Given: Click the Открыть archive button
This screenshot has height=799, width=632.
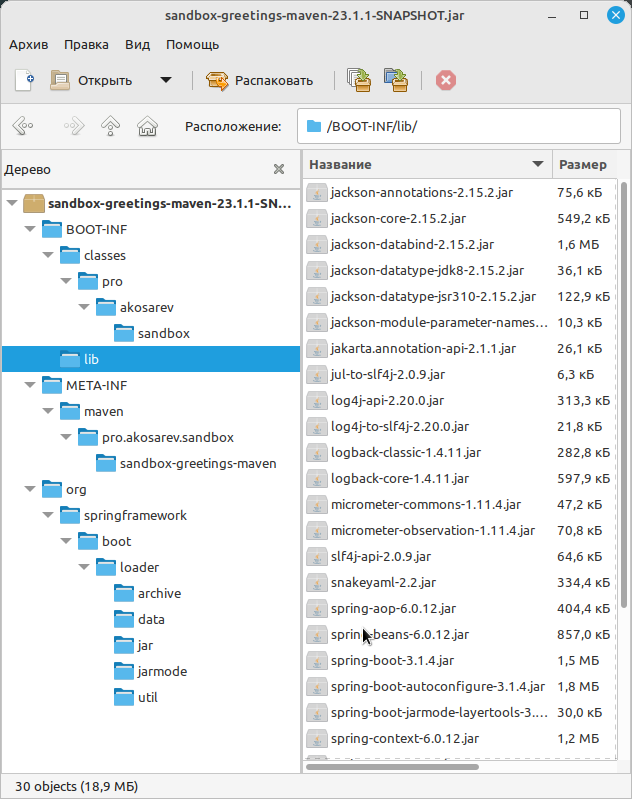Looking at the screenshot, I should [91, 81].
